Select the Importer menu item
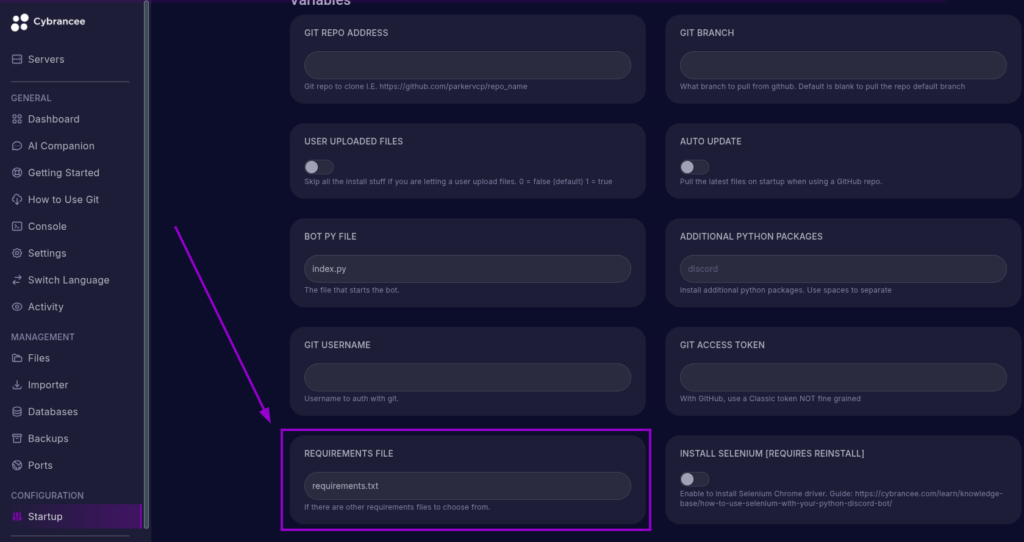1024x542 pixels. [48, 385]
